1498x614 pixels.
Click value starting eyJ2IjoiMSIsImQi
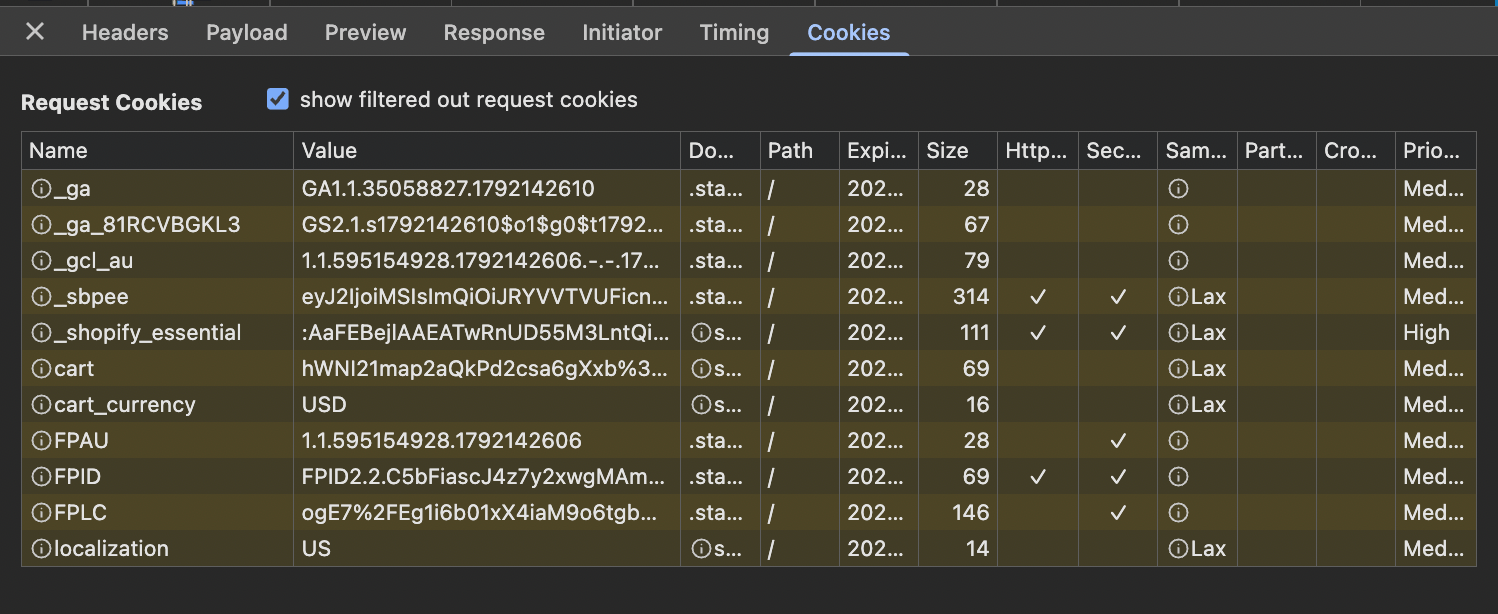tap(485, 296)
